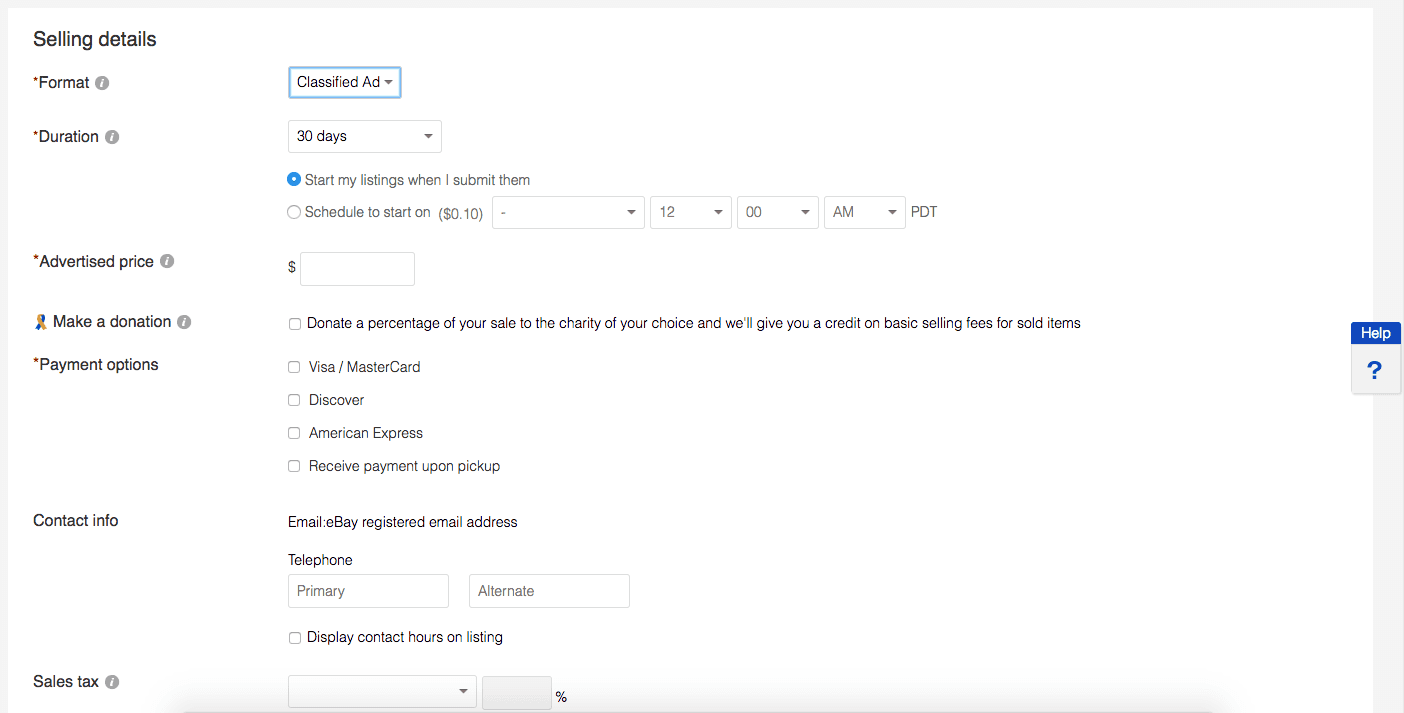Open the Classified Ad format dropdown
The height and width of the screenshot is (713, 1404).
(x=344, y=83)
